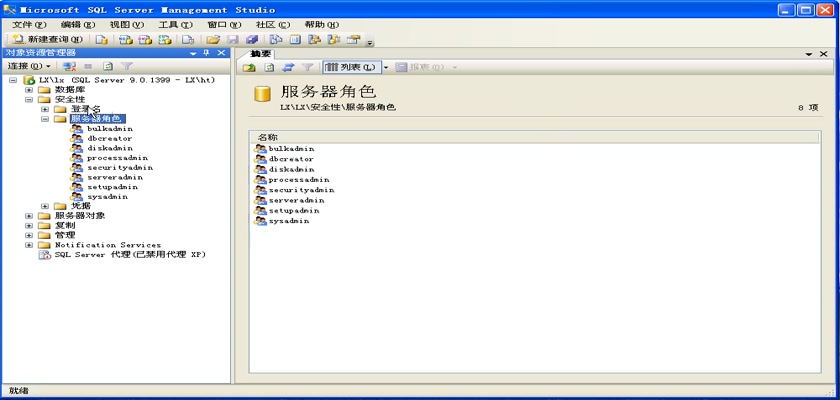Click the Filter funnel icon in summary toolbar

[x=308, y=67]
